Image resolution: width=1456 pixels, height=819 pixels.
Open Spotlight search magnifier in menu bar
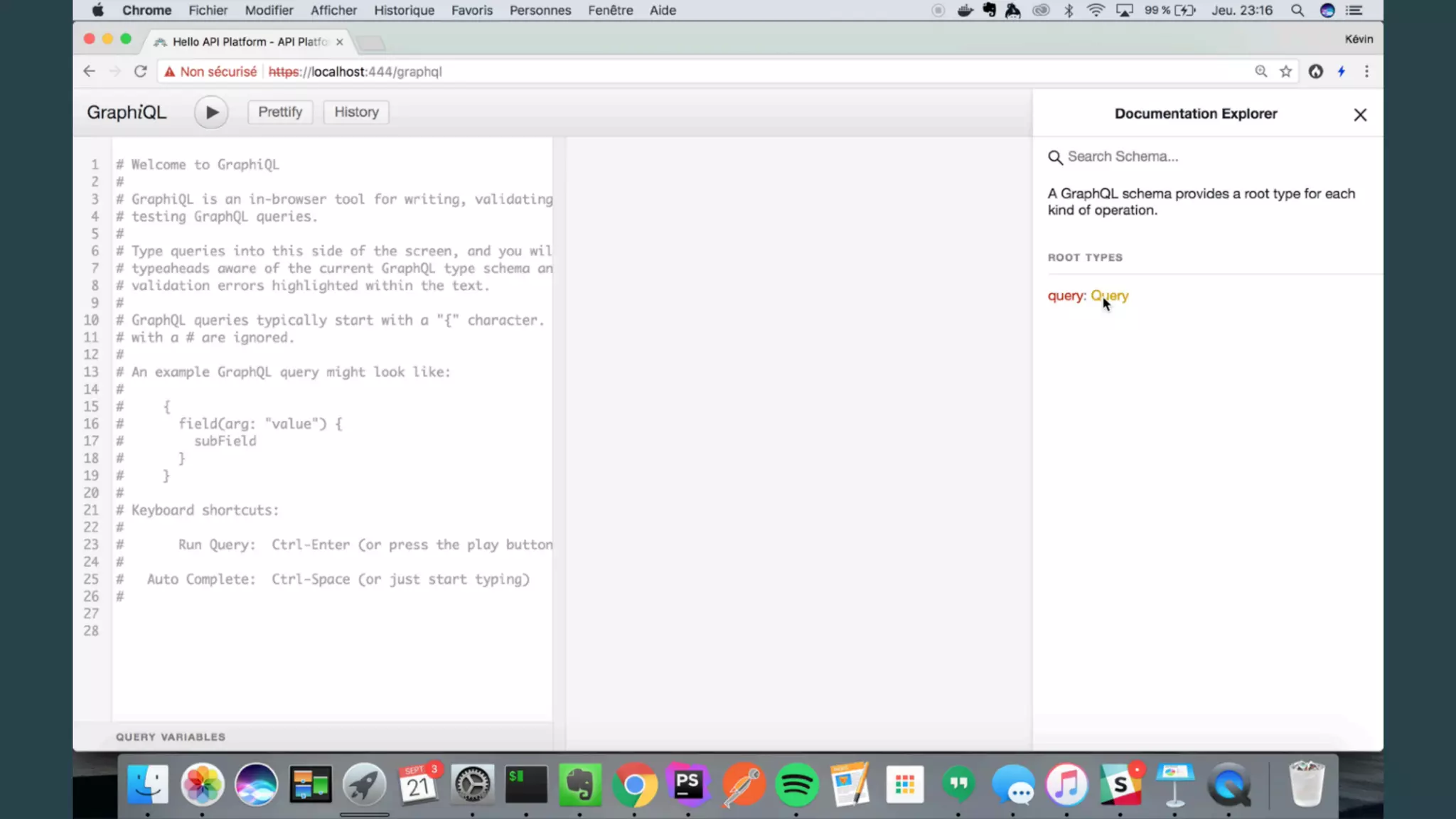pos(1297,10)
